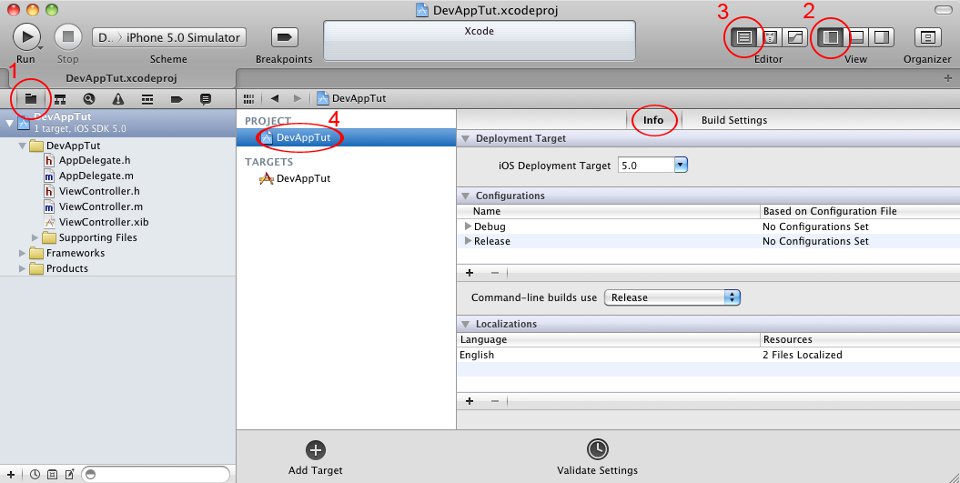Click the Xcode activity status display
960x483 pixels.
click(x=479, y=41)
